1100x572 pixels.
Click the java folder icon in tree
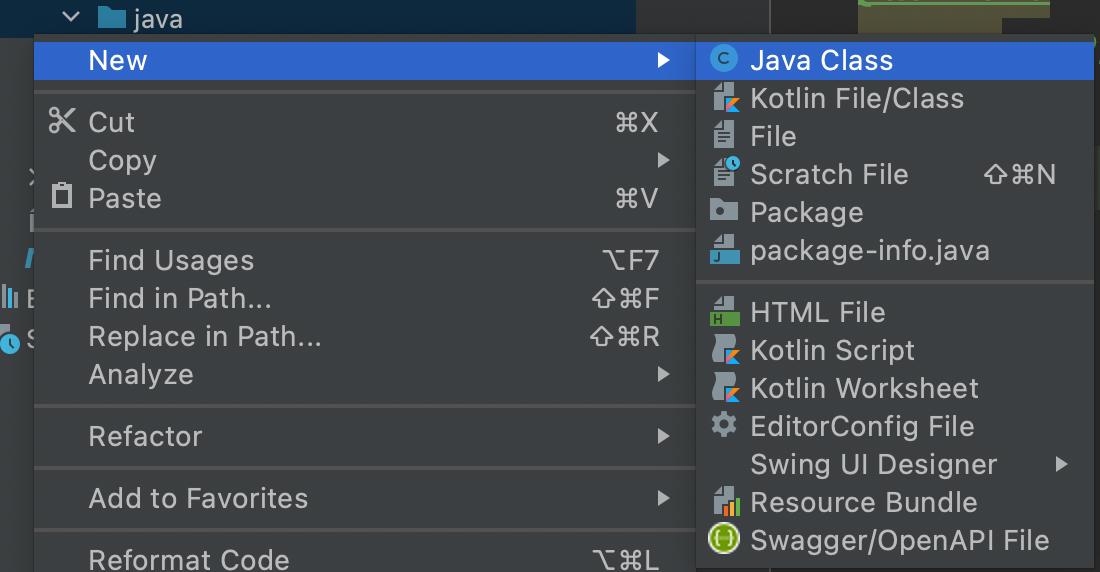coord(112,18)
